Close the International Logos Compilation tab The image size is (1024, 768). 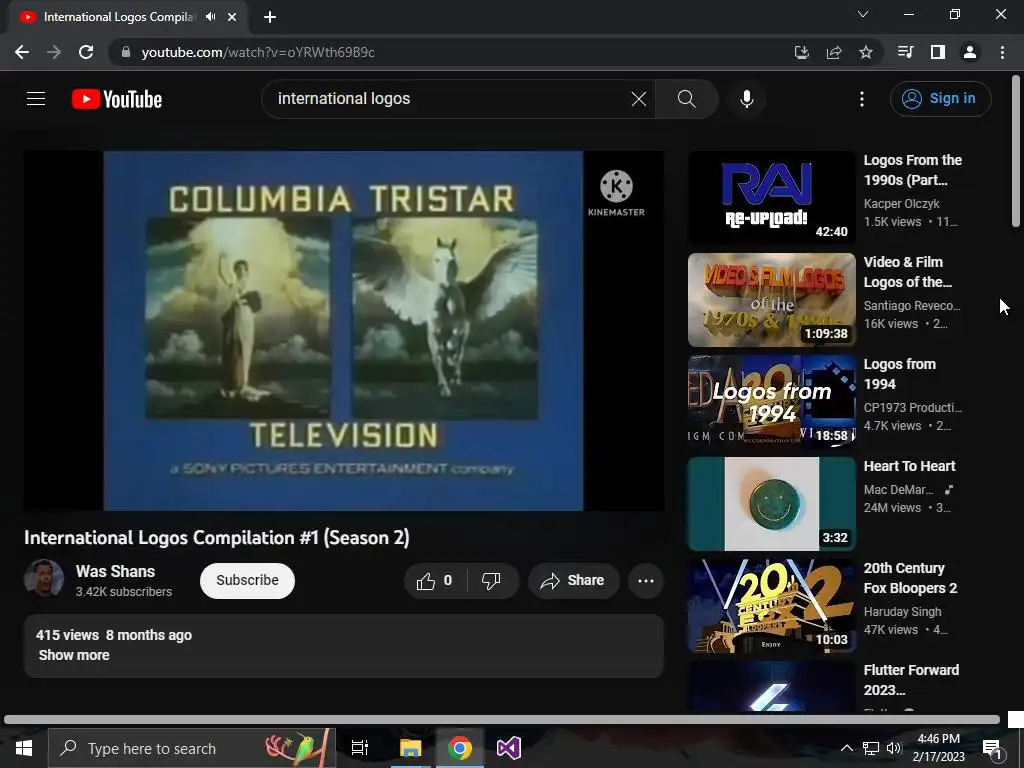point(232,17)
